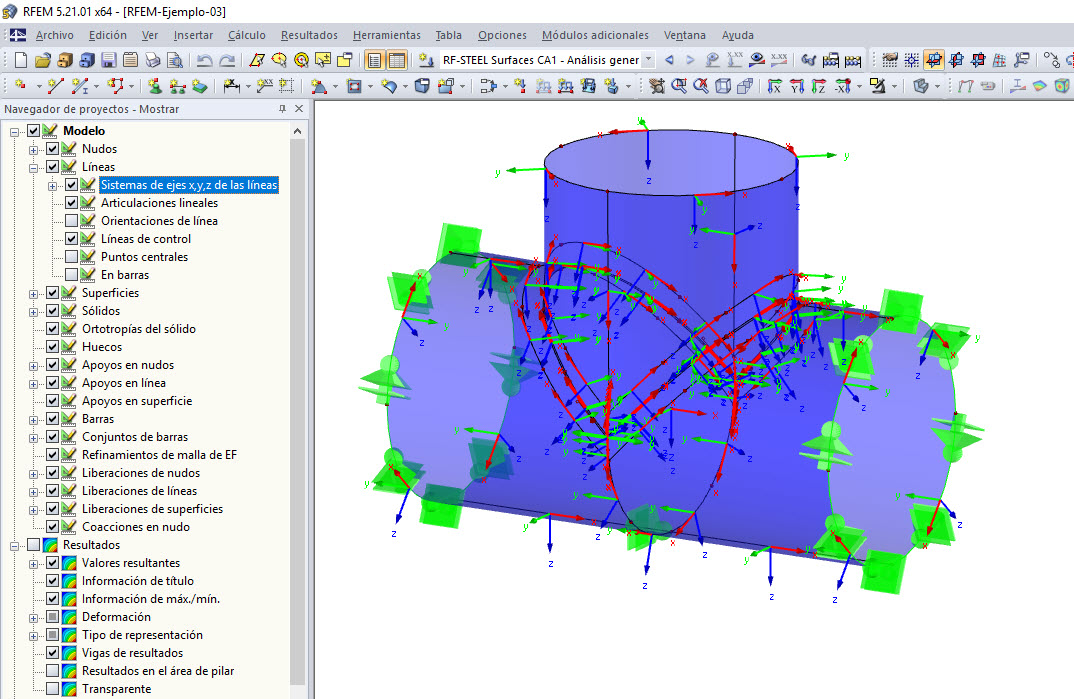Open the Módulos adicionales menu
The width and height of the screenshot is (1074, 699).
point(595,35)
